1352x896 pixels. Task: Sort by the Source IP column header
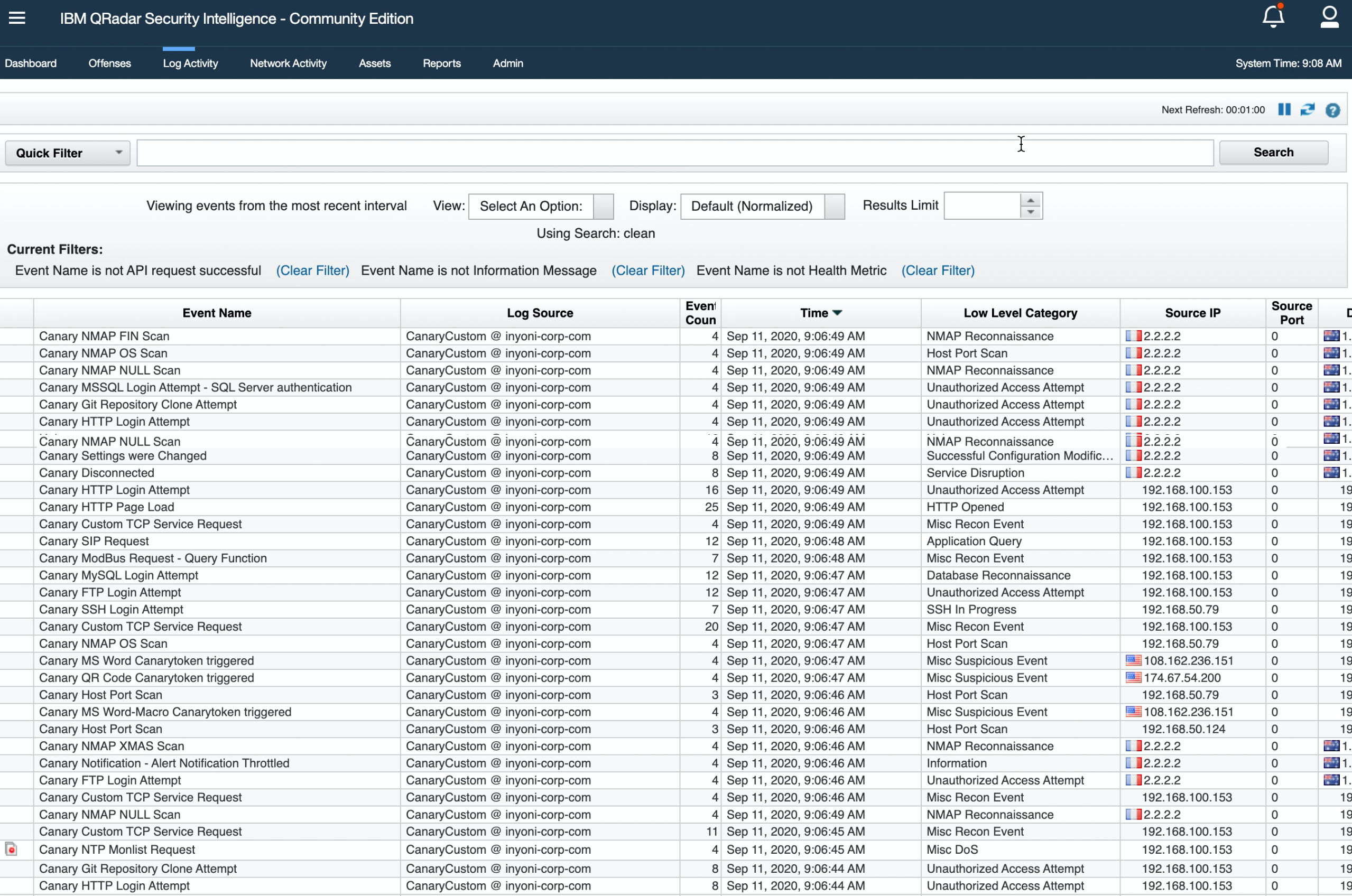point(1192,313)
